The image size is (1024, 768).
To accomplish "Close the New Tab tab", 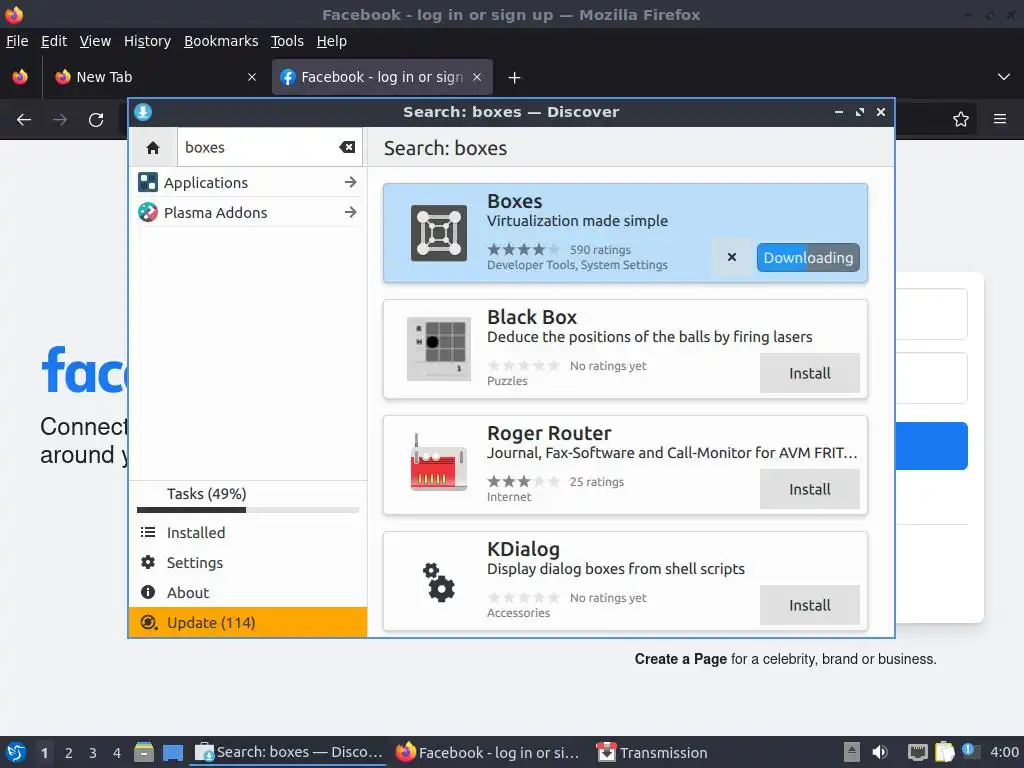I will 252,77.
